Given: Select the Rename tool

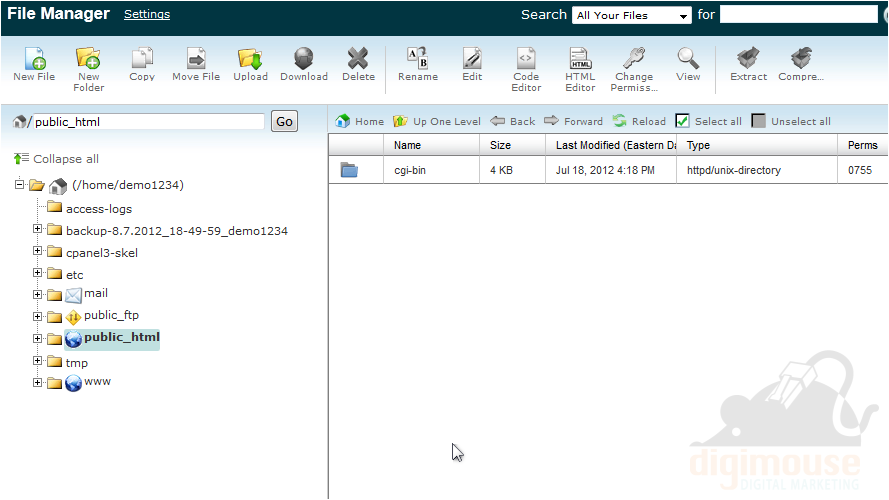Looking at the screenshot, I should point(418,65).
